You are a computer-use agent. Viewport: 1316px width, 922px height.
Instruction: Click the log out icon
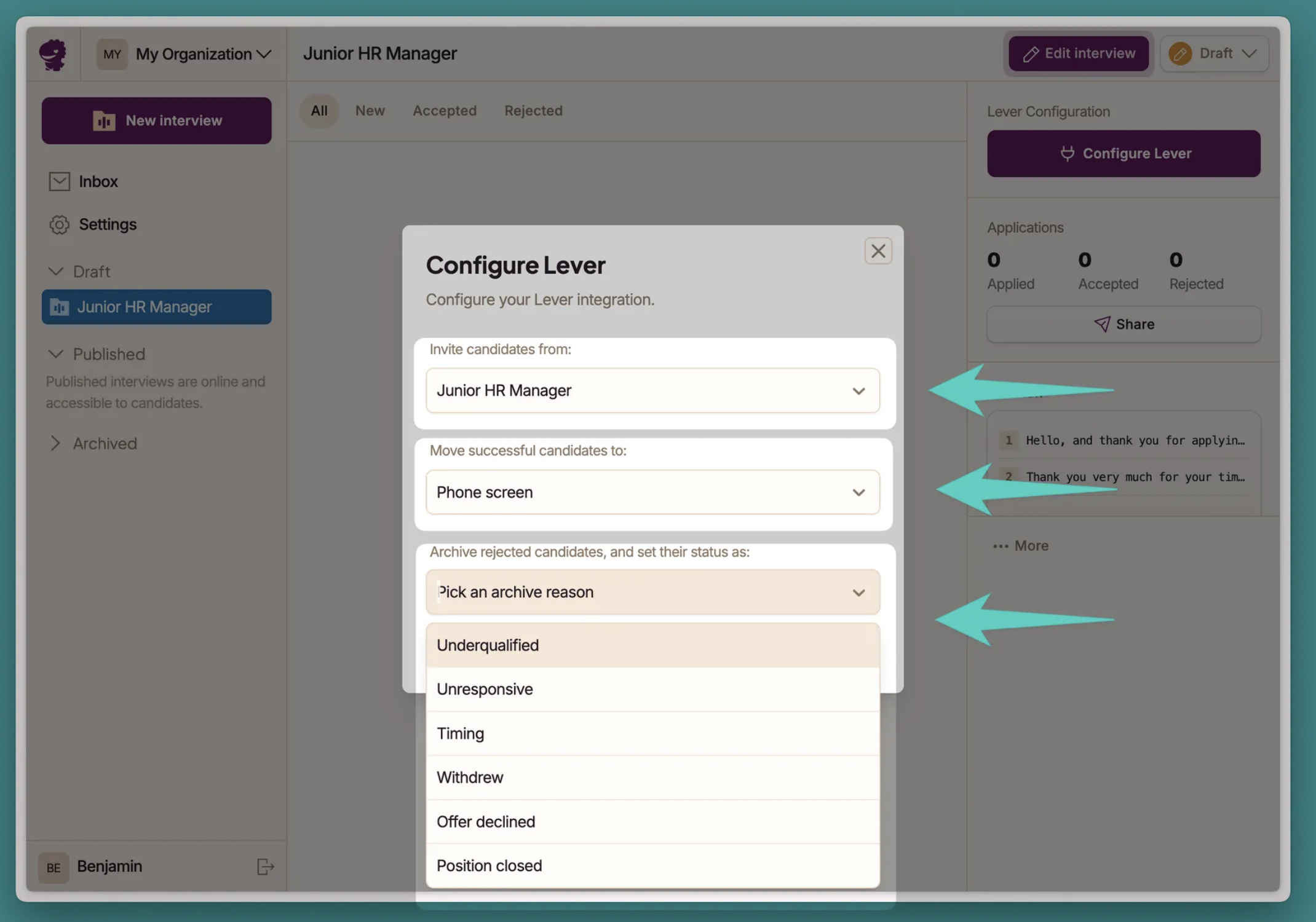pos(265,867)
